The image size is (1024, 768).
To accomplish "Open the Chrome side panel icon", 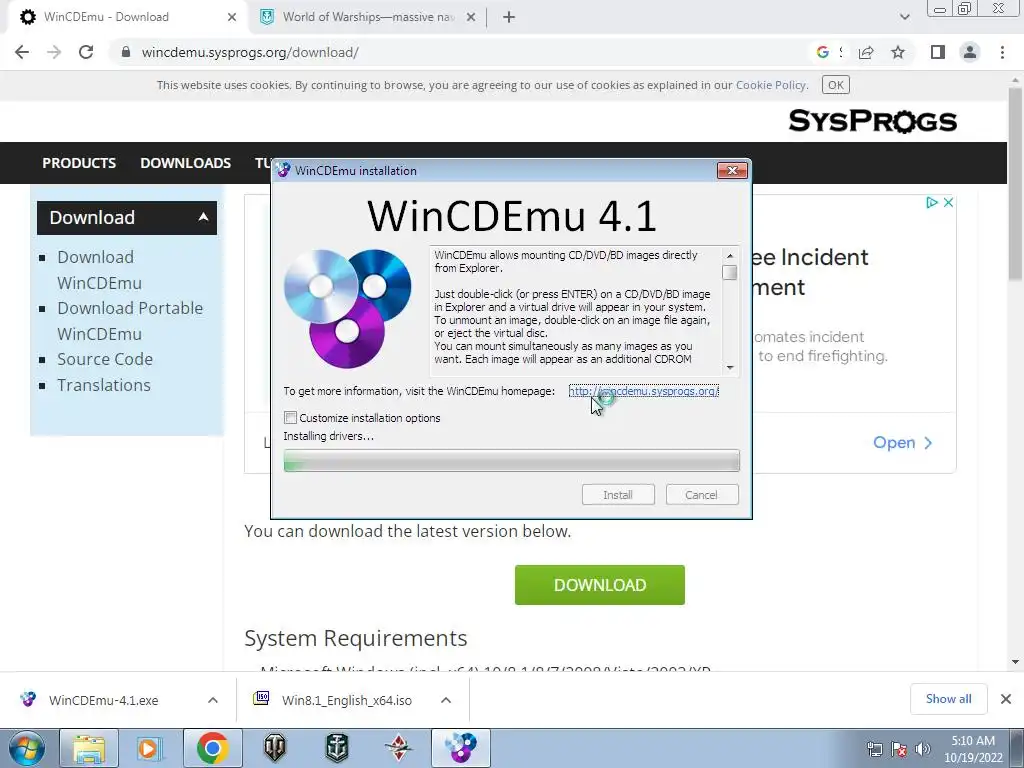I will point(938,52).
